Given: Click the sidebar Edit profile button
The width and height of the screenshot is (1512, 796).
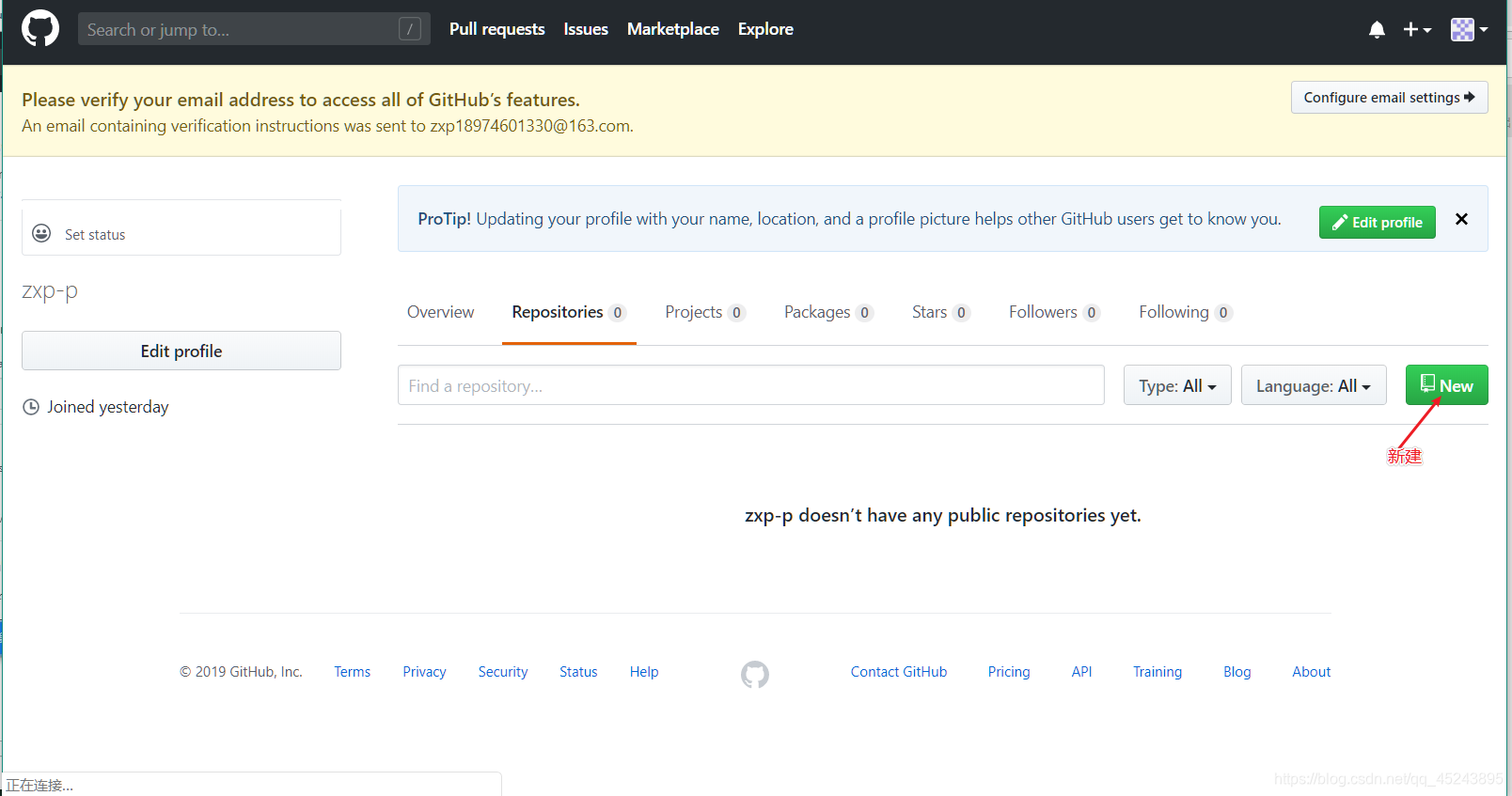Looking at the screenshot, I should (181, 351).
